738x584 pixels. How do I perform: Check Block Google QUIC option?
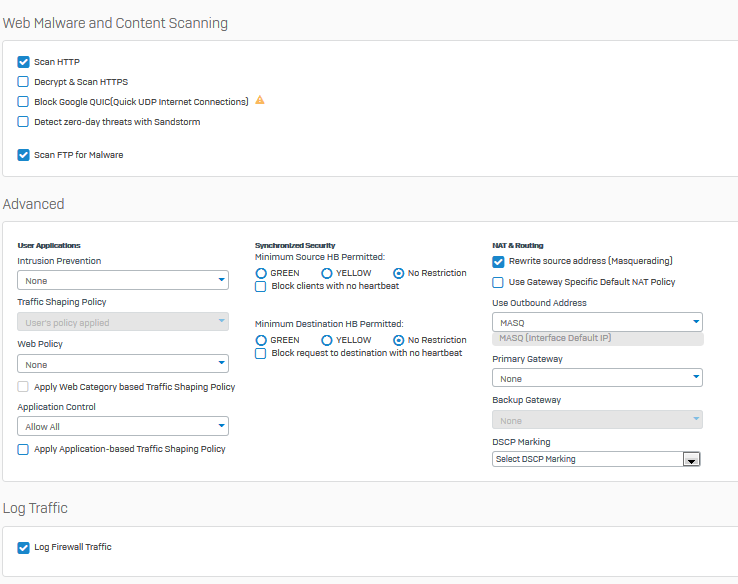[x=24, y=102]
